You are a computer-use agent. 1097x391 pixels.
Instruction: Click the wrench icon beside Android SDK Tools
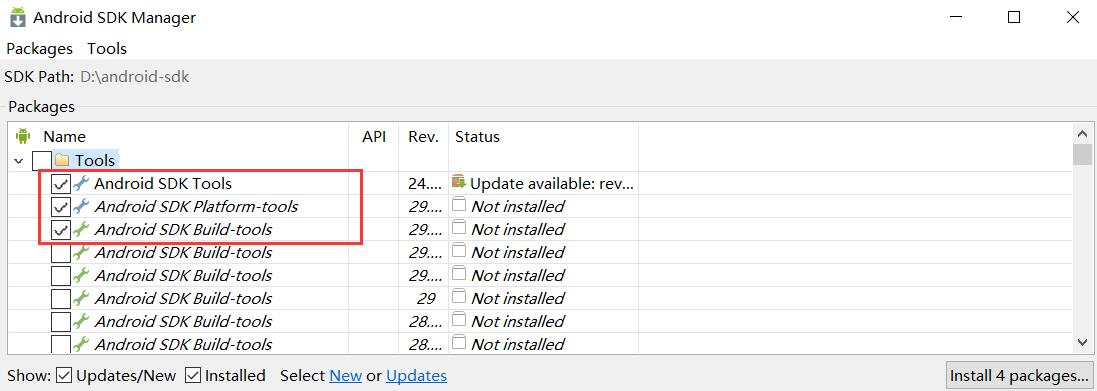click(81, 183)
